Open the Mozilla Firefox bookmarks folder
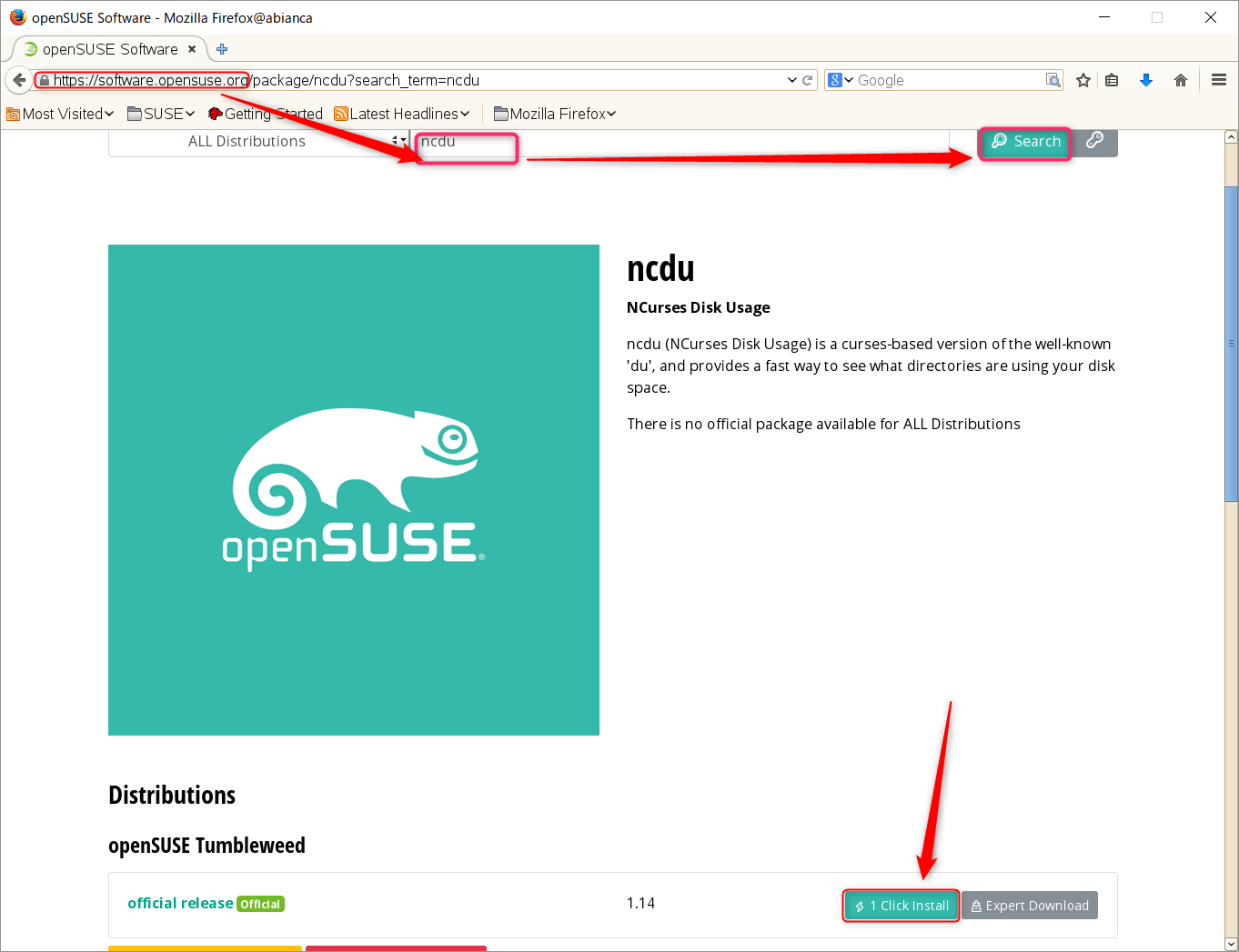 (555, 114)
